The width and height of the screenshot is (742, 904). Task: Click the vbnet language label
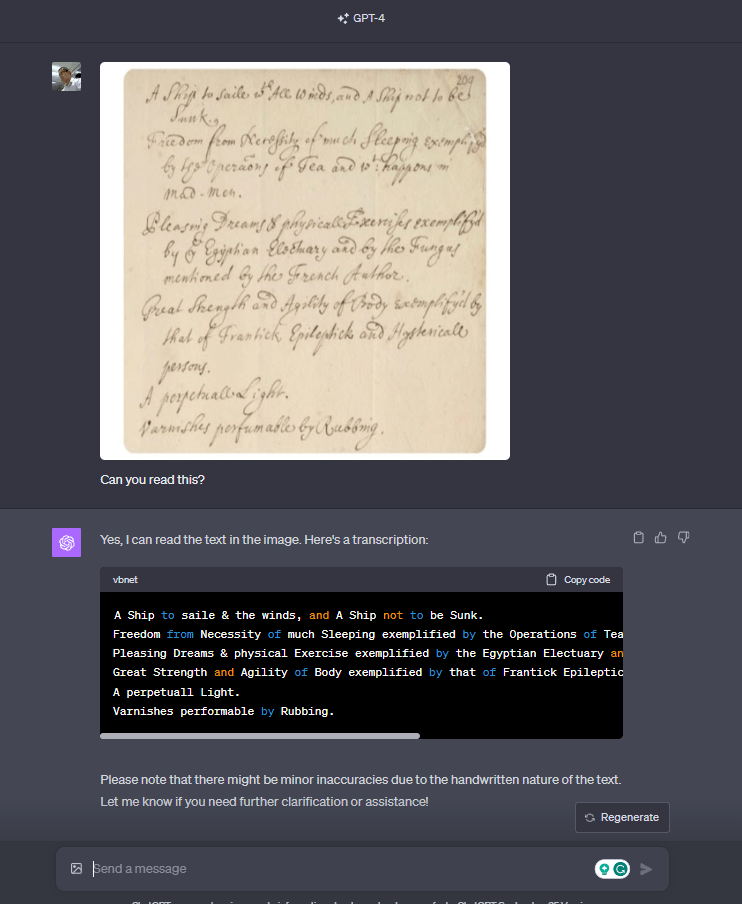coord(125,579)
